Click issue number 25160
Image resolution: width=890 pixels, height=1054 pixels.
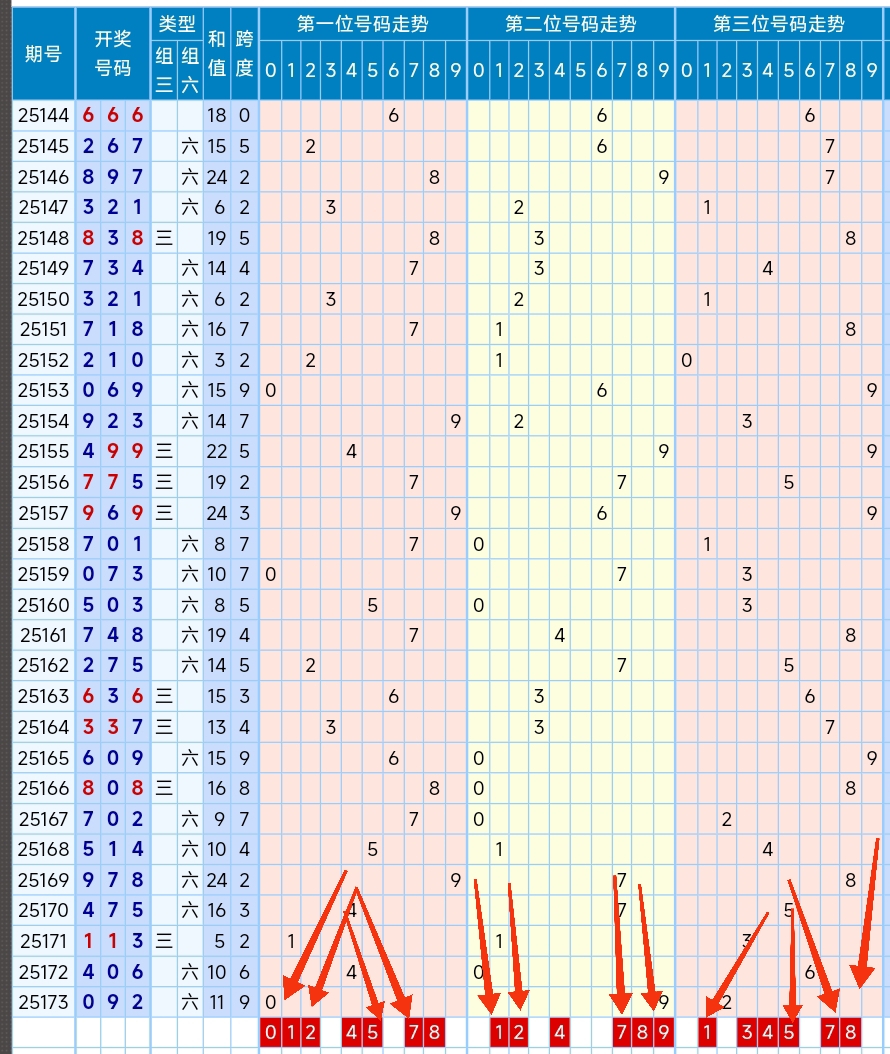pyautogui.click(x=44, y=605)
